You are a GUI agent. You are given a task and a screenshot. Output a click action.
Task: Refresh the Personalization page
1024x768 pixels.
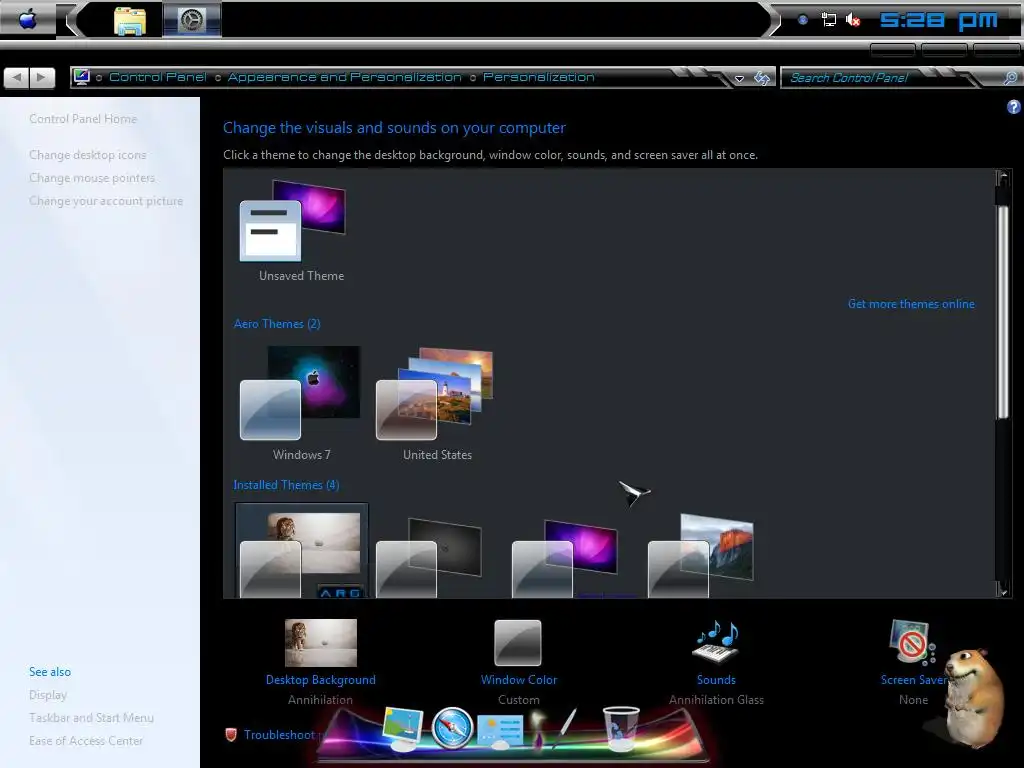coord(761,78)
